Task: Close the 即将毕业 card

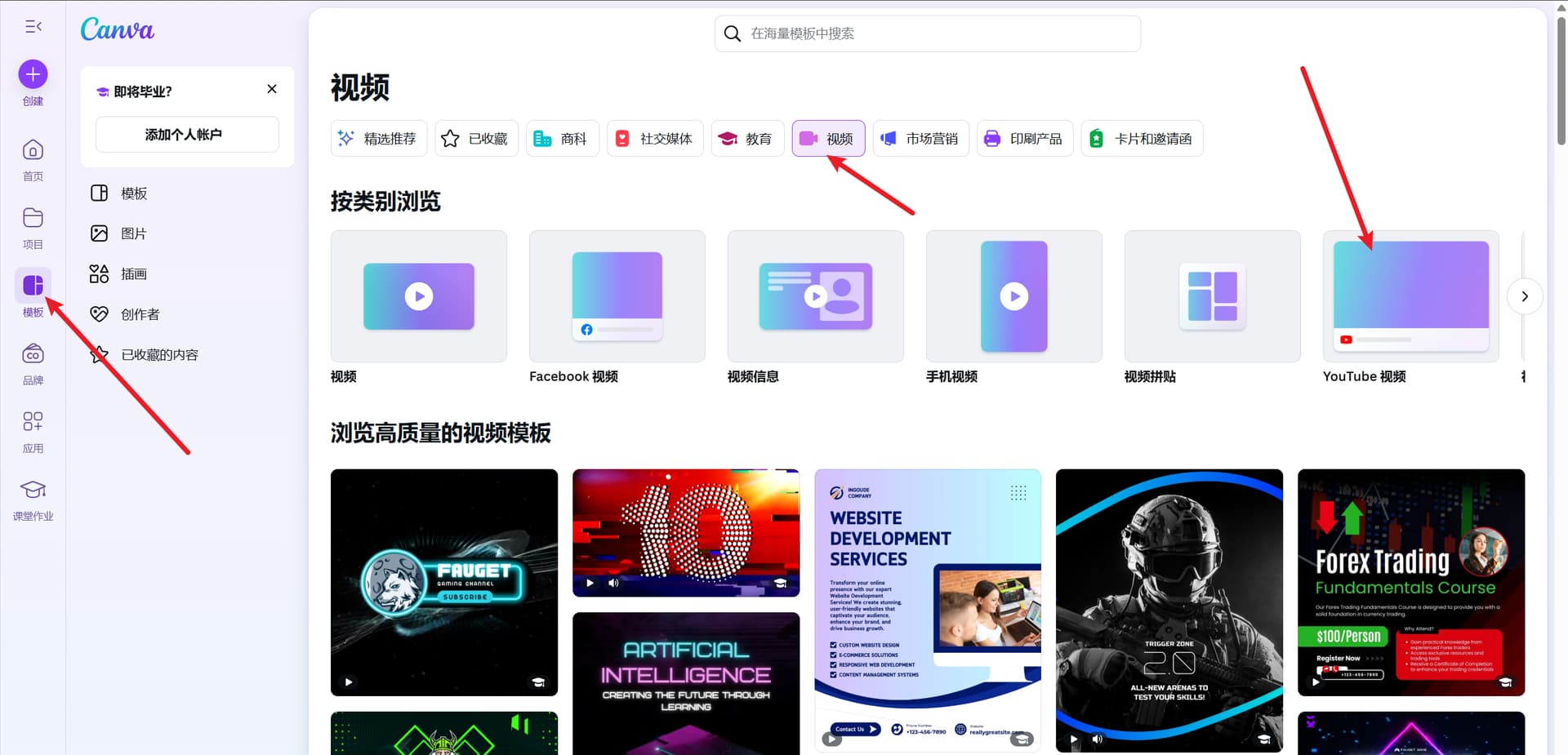Action: tap(272, 89)
